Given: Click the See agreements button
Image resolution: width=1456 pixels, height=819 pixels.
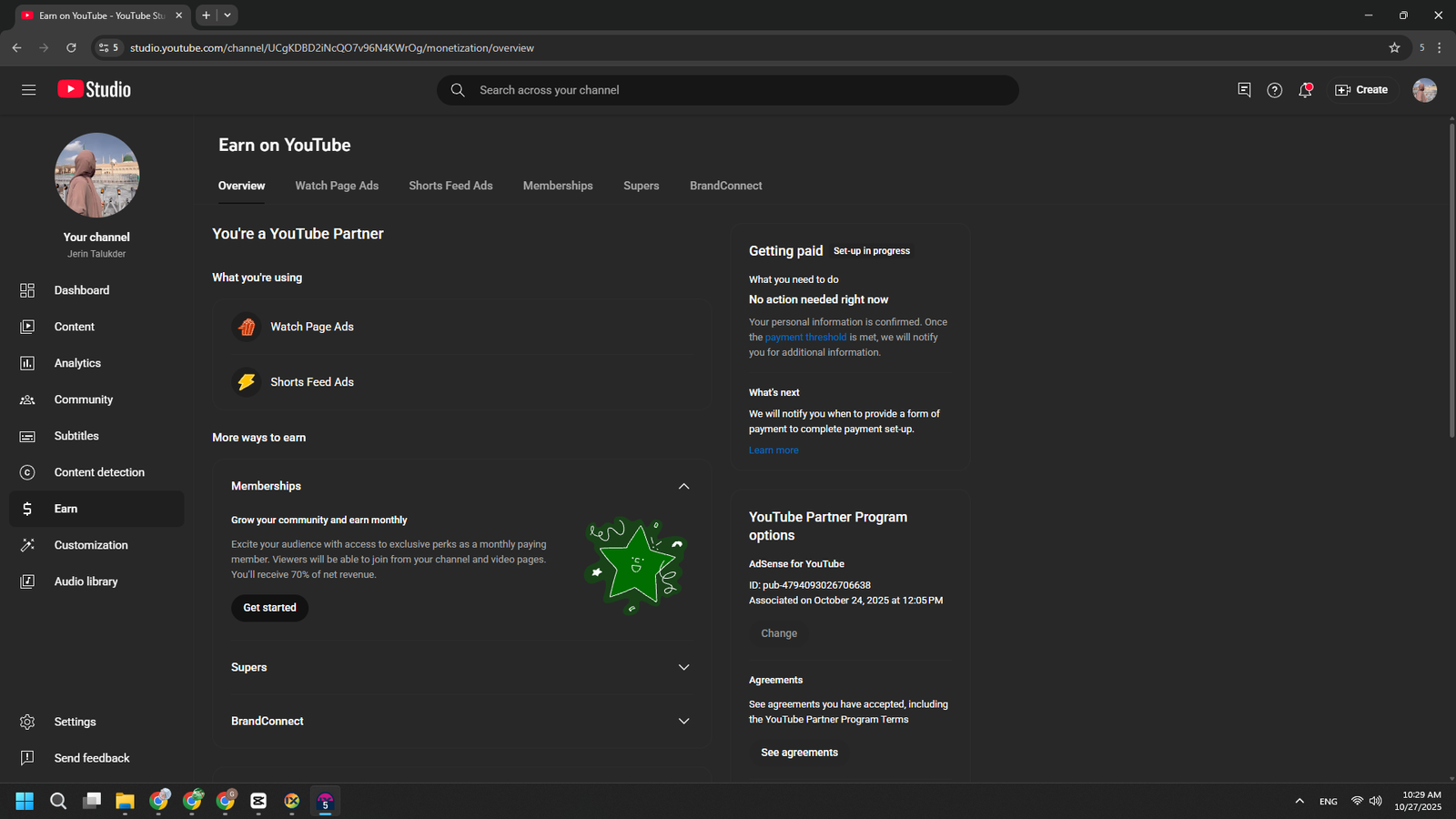Looking at the screenshot, I should [x=799, y=753].
